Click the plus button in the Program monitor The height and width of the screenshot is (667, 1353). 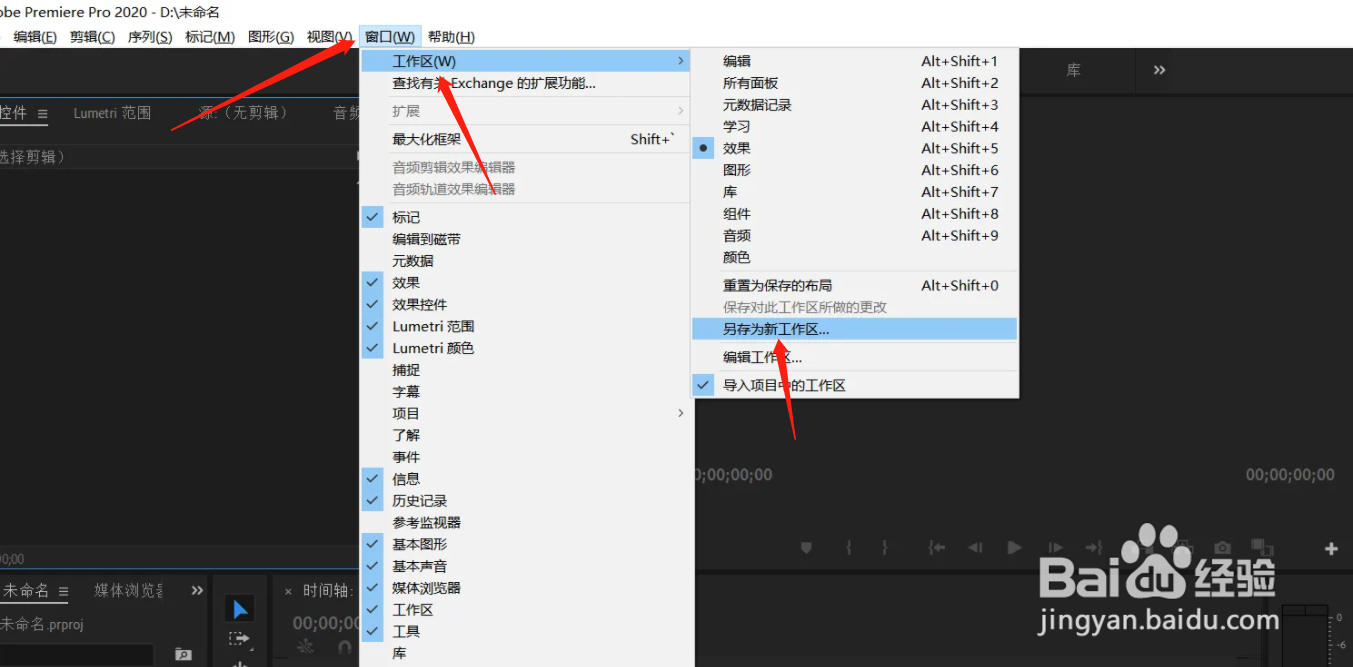pyautogui.click(x=1332, y=548)
